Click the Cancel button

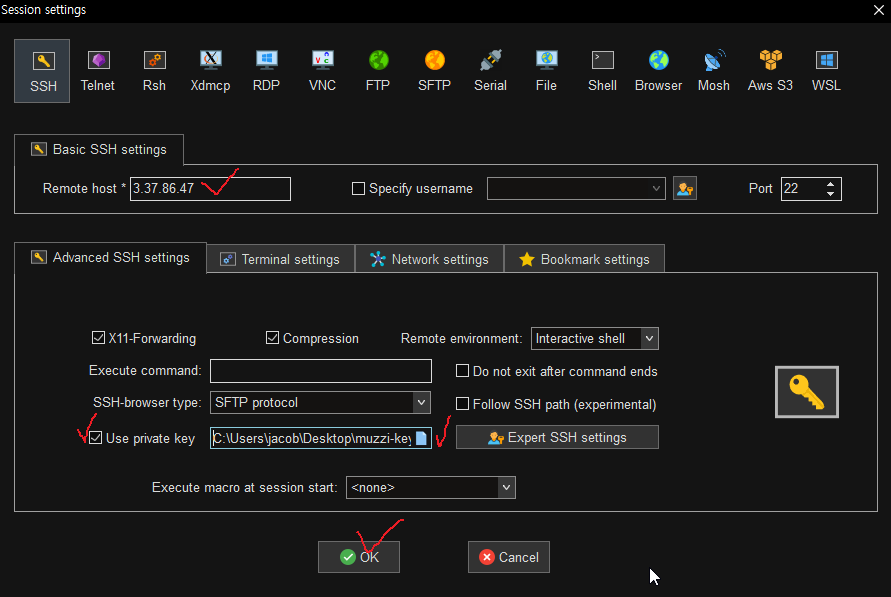[509, 557]
